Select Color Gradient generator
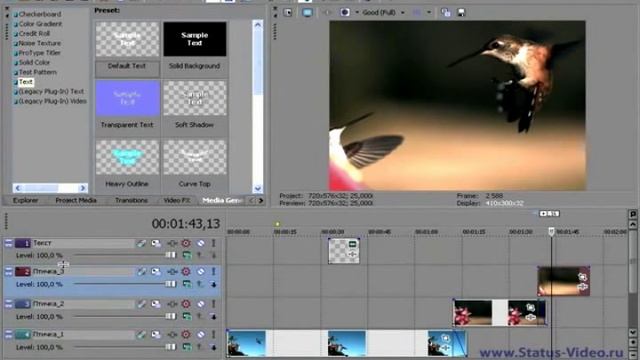This screenshot has height=360, width=640. tap(40, 24)
